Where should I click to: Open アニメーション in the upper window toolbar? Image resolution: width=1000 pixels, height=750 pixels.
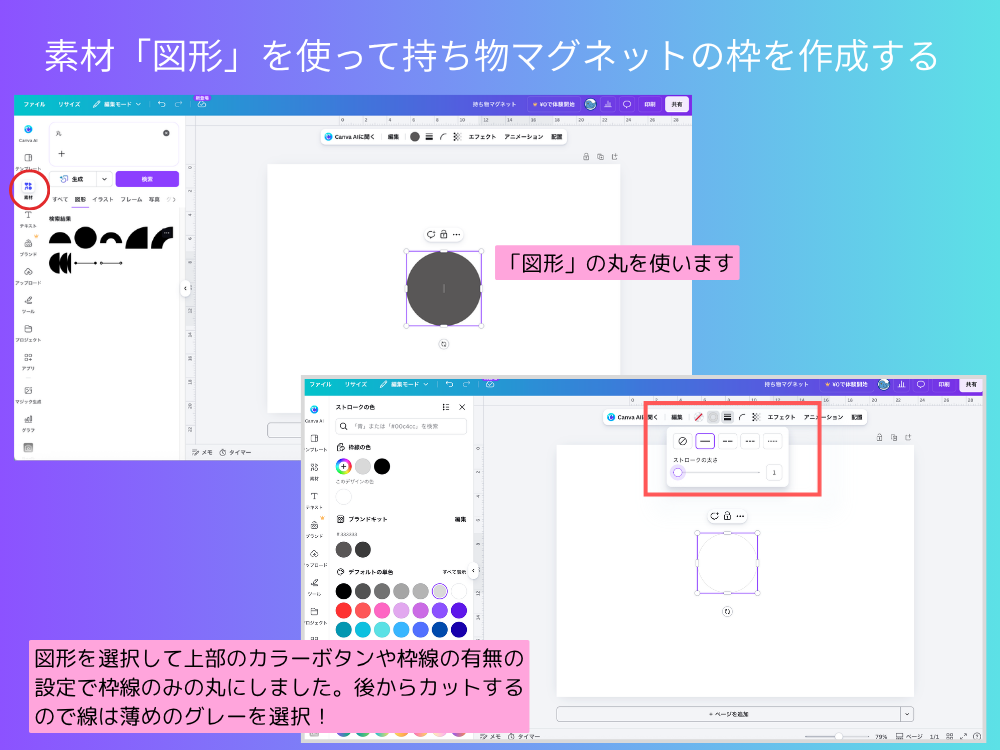point(524,136)
